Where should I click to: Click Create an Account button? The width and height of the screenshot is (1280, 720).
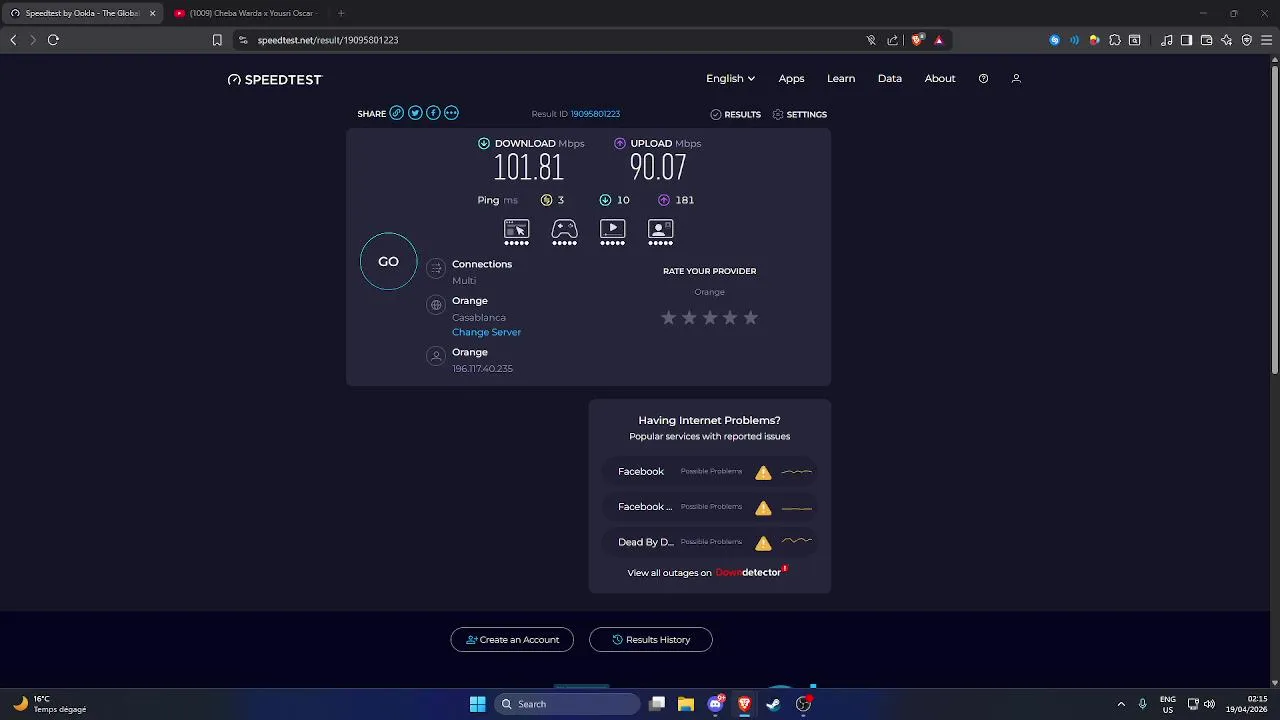(x=512, y=640)
